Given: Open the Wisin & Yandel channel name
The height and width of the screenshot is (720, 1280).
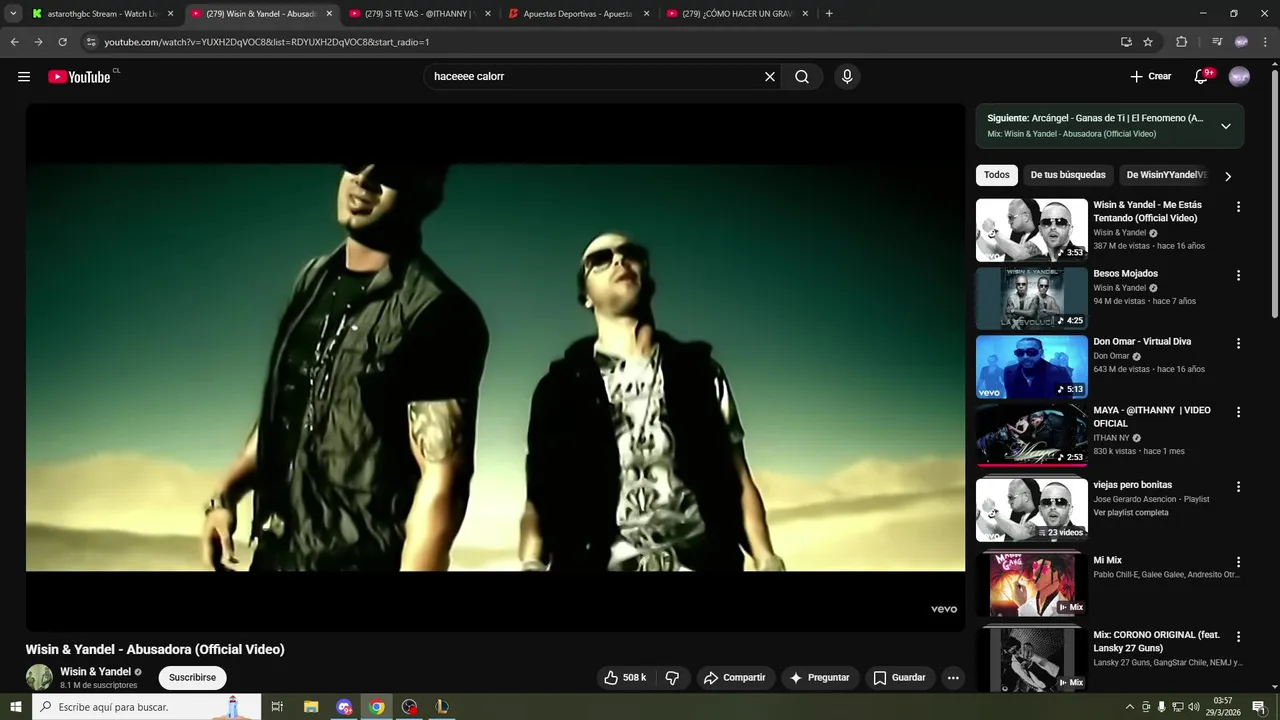Looking at the screenshot, I should click(95, 672).
